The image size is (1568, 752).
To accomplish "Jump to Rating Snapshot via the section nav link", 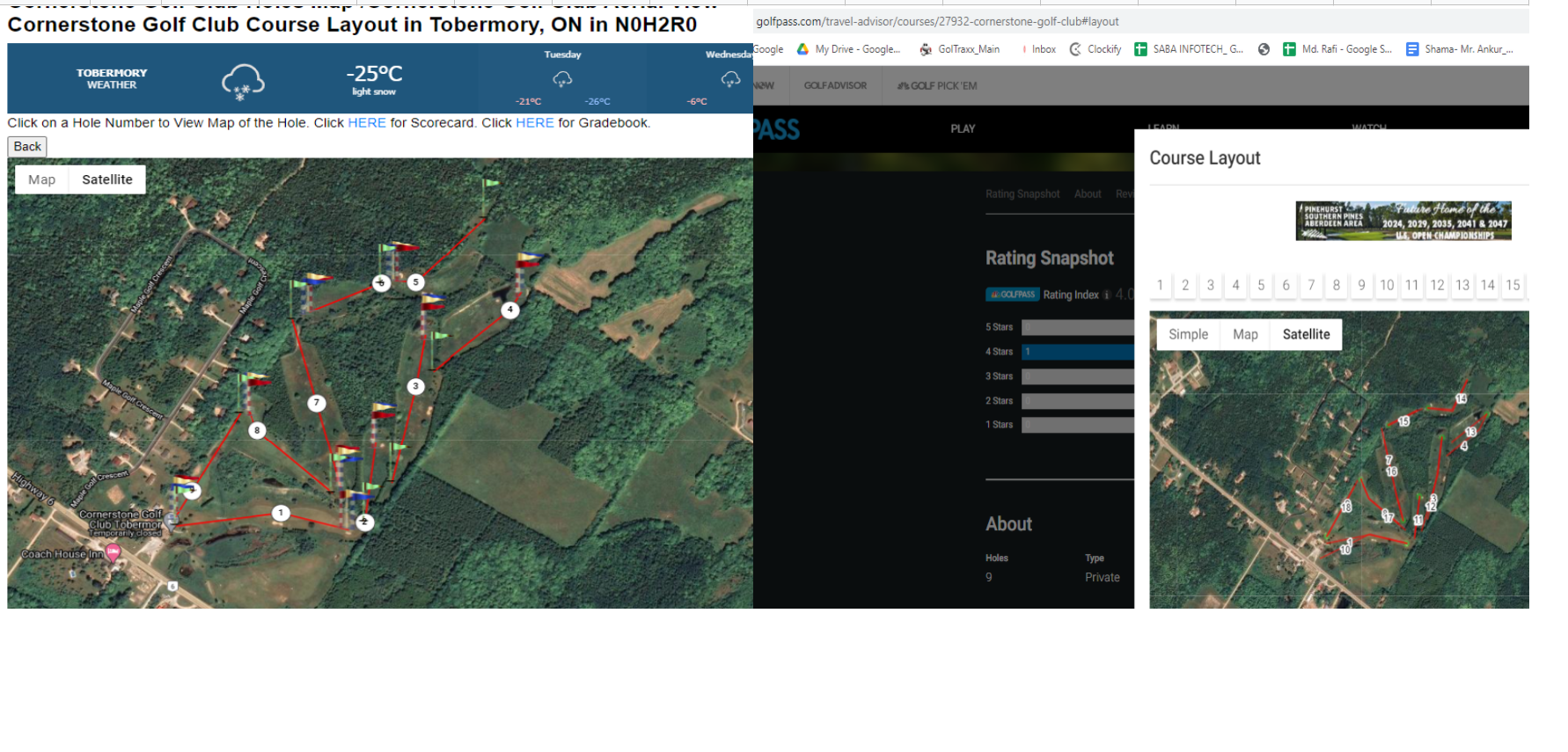I will pyautogui.click(x=1022, y=193).
